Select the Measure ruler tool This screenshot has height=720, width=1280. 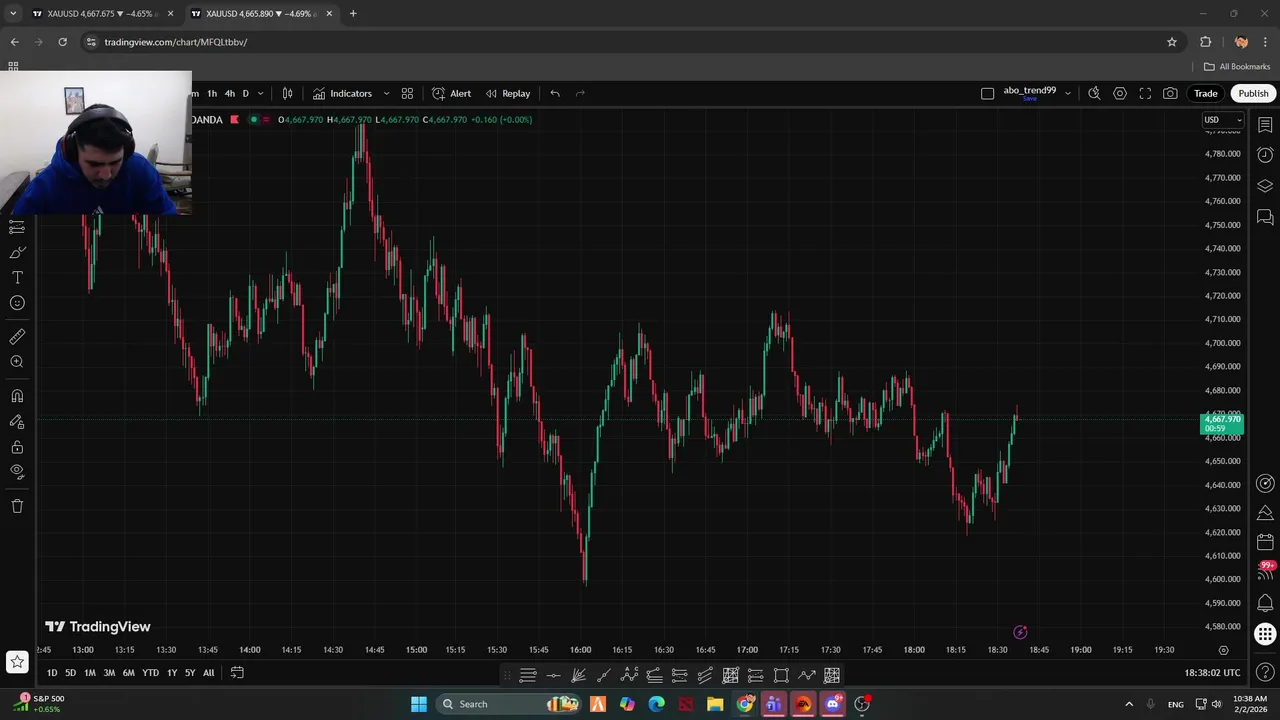click(17, 337)
